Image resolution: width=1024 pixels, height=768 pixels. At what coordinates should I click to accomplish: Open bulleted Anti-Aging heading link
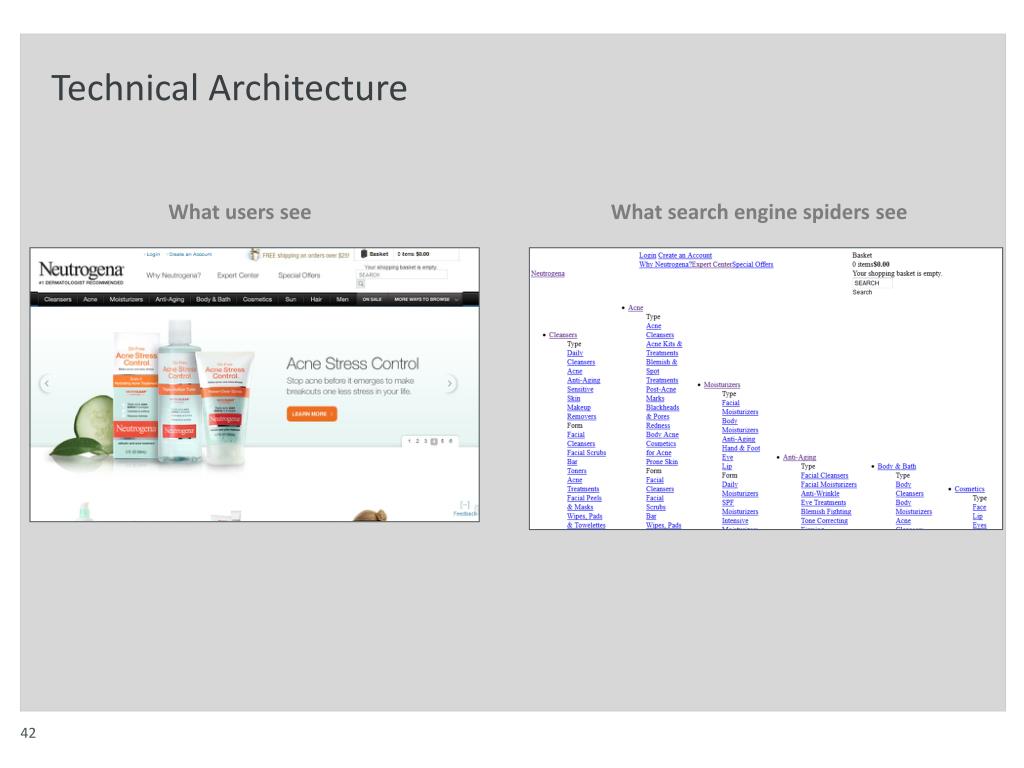click(x=799, y=457)
